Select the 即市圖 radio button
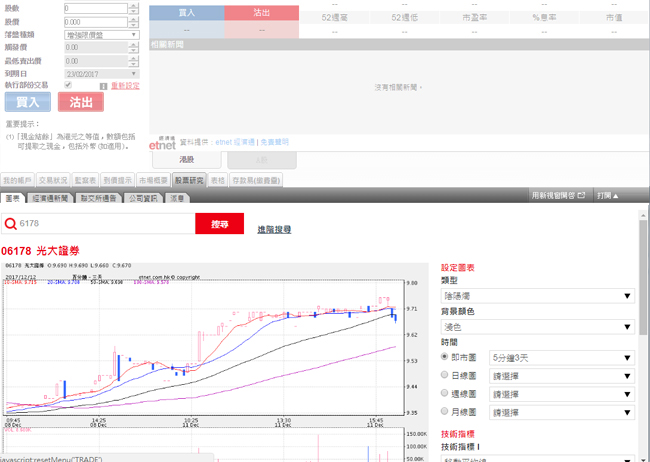The height and width of the screenshot is (462, 650). [444, 357]
